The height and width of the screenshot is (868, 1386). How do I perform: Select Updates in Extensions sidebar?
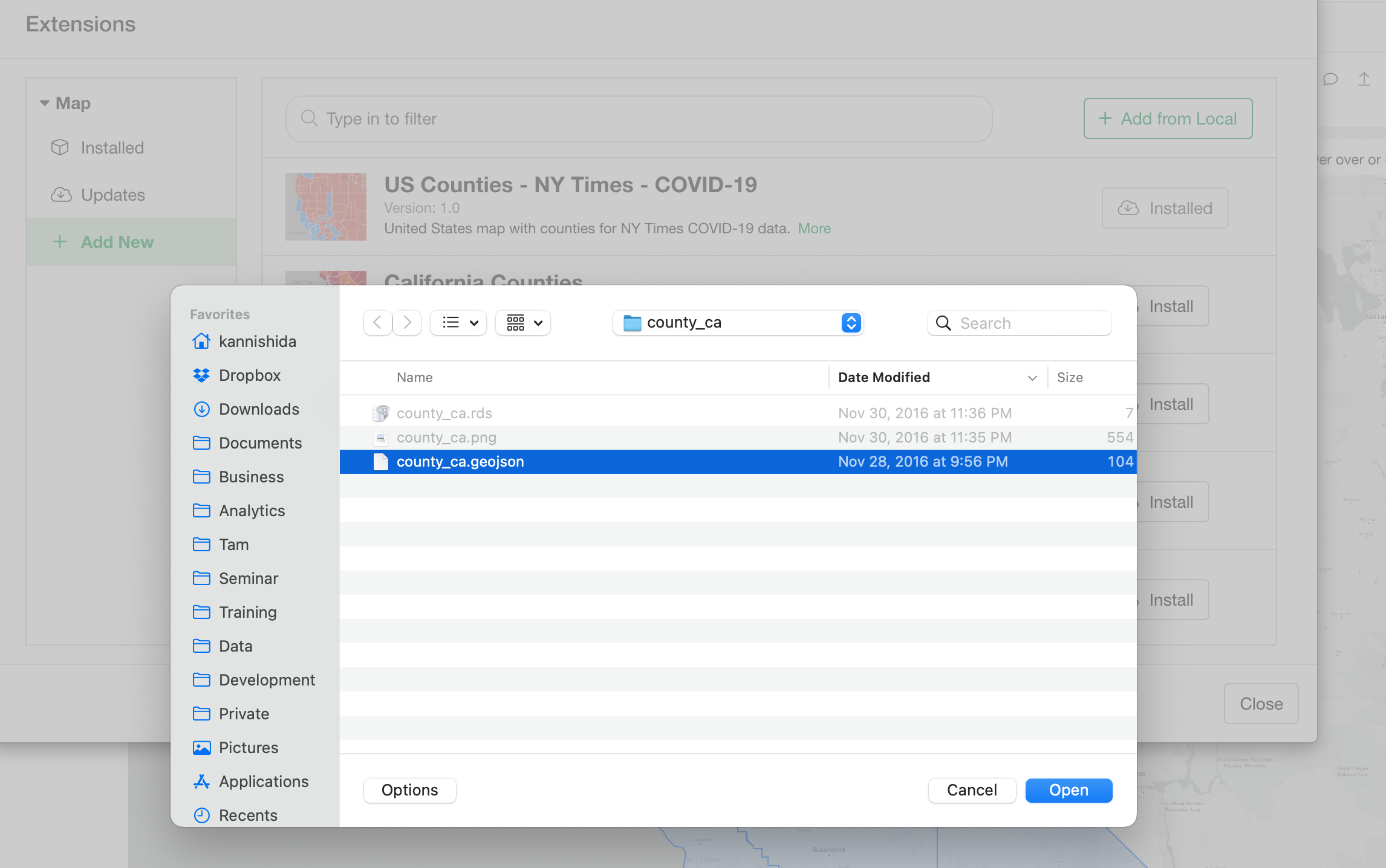coord(131,195)
